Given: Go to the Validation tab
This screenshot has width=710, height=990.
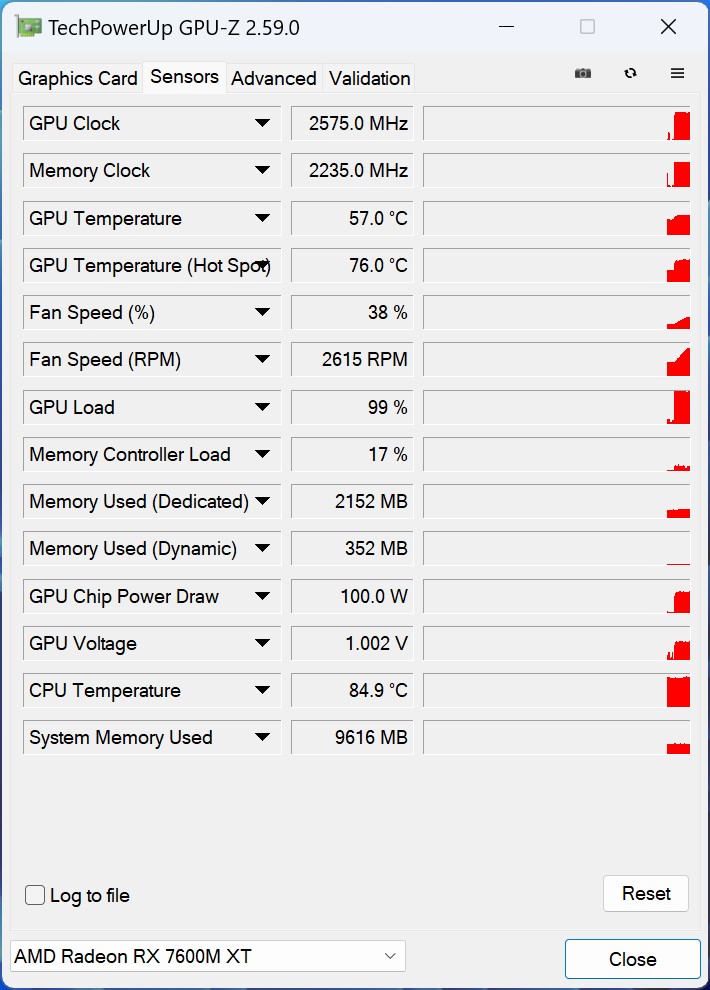Looking at the screenshot, I should tap(369, 78).
